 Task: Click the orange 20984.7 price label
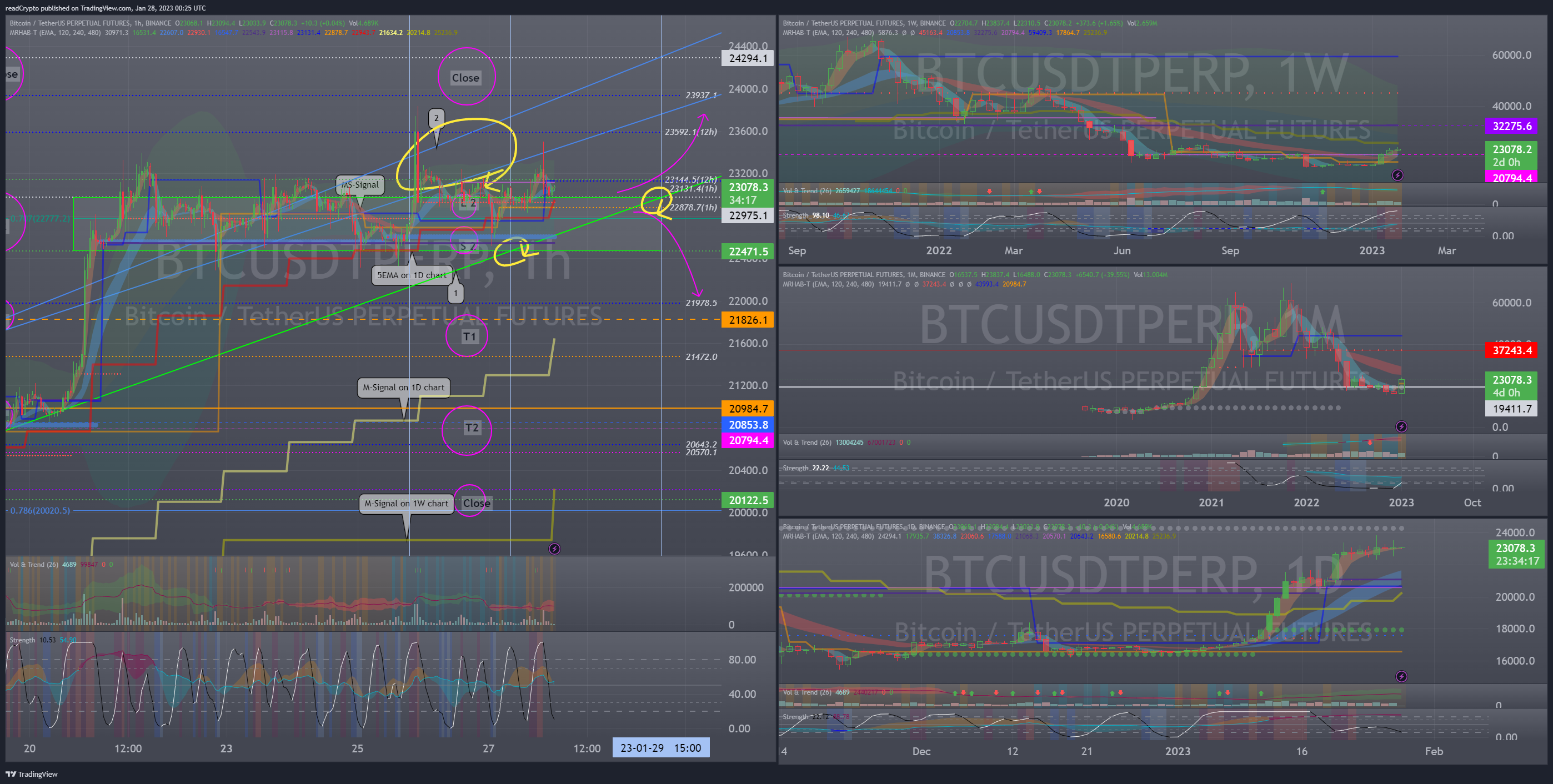[748, 409]
